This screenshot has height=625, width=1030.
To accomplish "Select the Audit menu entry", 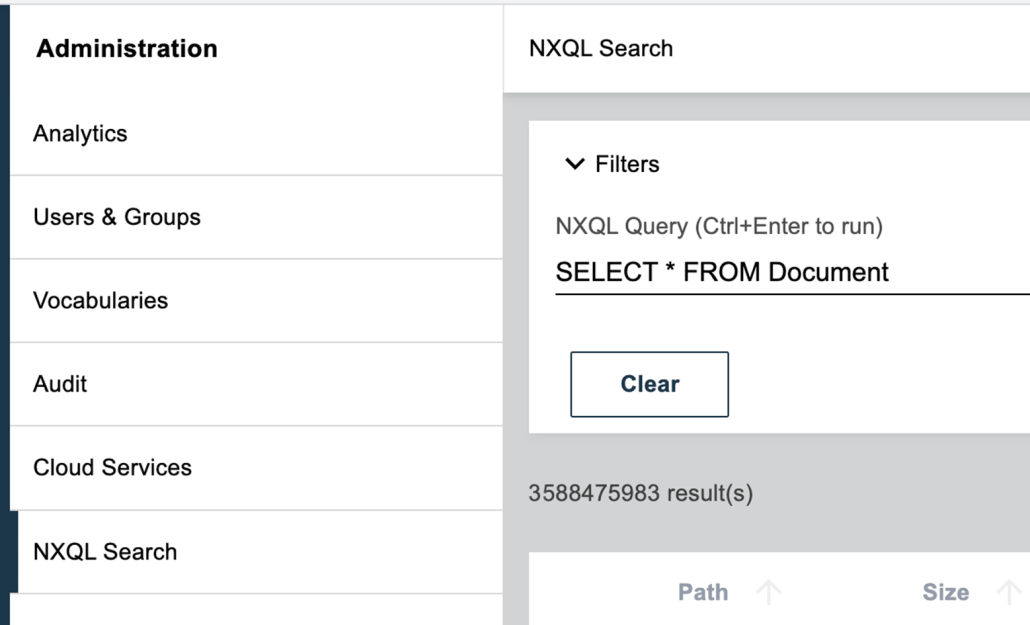I will pyautogui.click(x=256, y=384).
